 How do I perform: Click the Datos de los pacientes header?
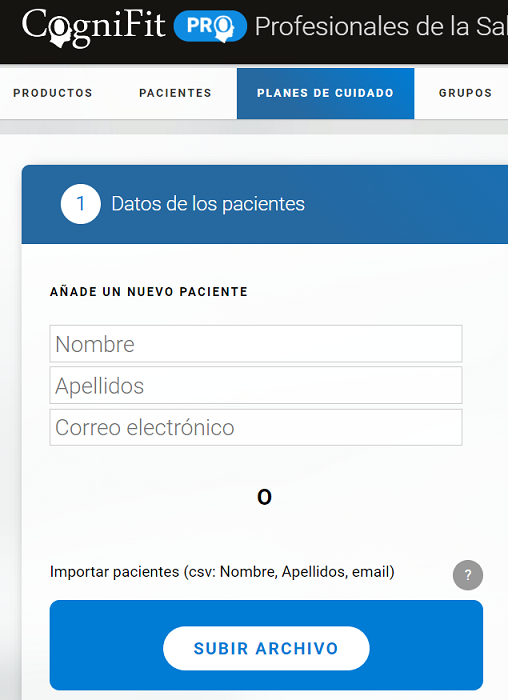208,204
